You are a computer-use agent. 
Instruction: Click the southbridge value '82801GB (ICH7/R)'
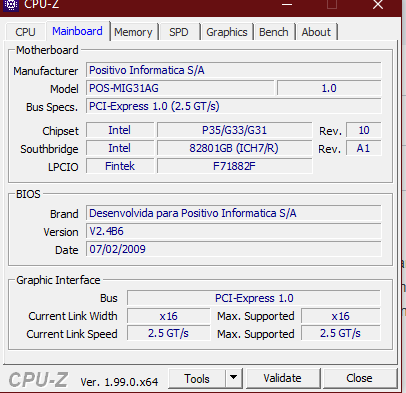click(x=235, y=148)
